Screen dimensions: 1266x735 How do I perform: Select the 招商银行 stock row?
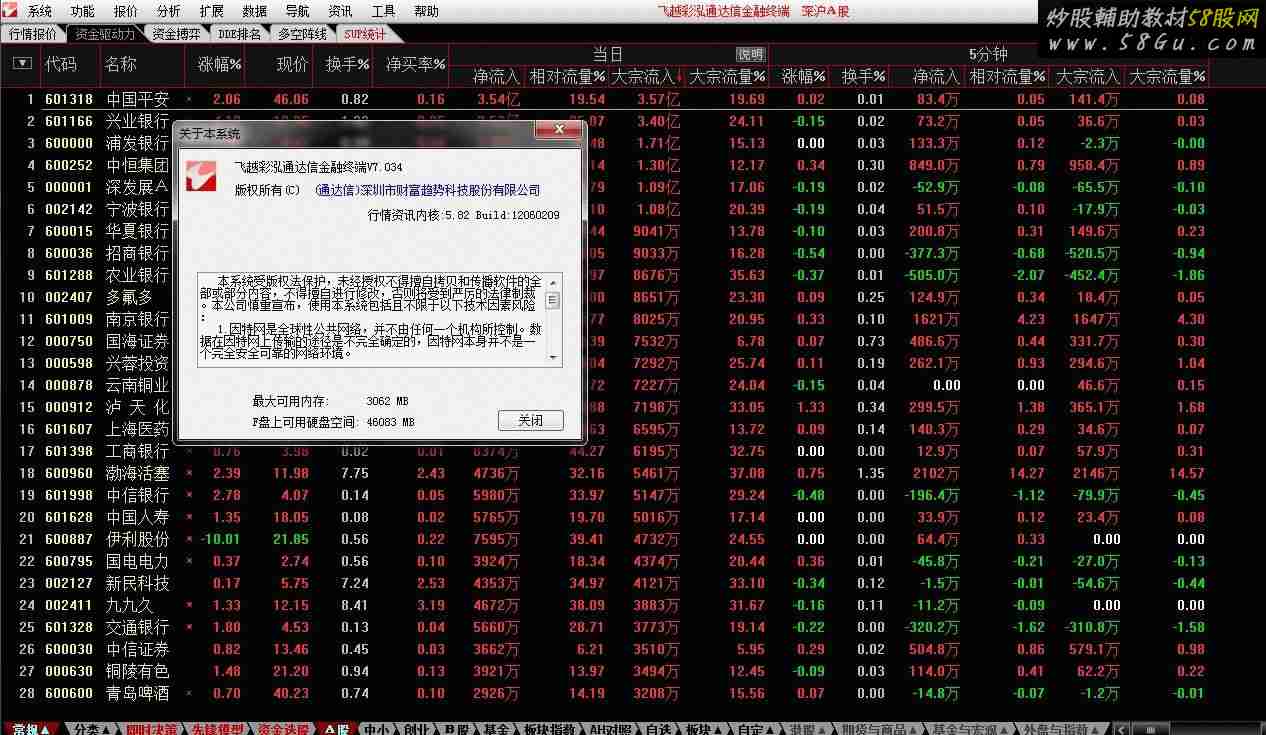point(604,253)
